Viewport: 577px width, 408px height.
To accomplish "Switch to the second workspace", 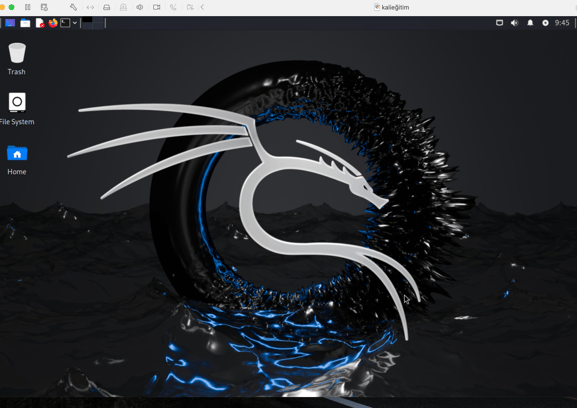I will point(98,23).
